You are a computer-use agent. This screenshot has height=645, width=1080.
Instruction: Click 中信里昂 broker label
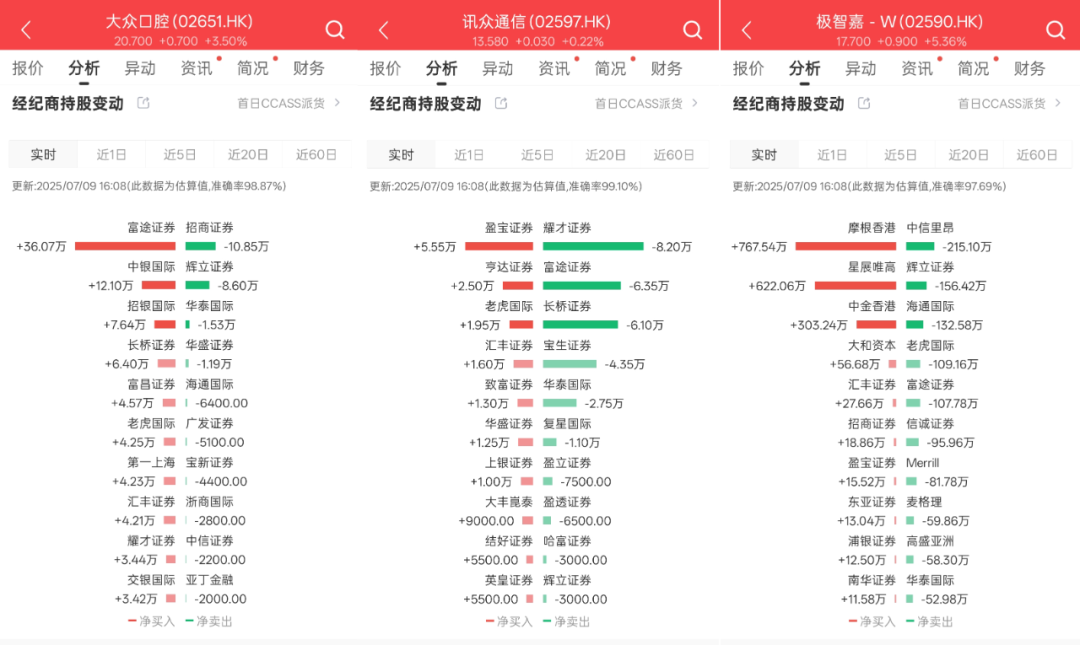pos(930,227)
